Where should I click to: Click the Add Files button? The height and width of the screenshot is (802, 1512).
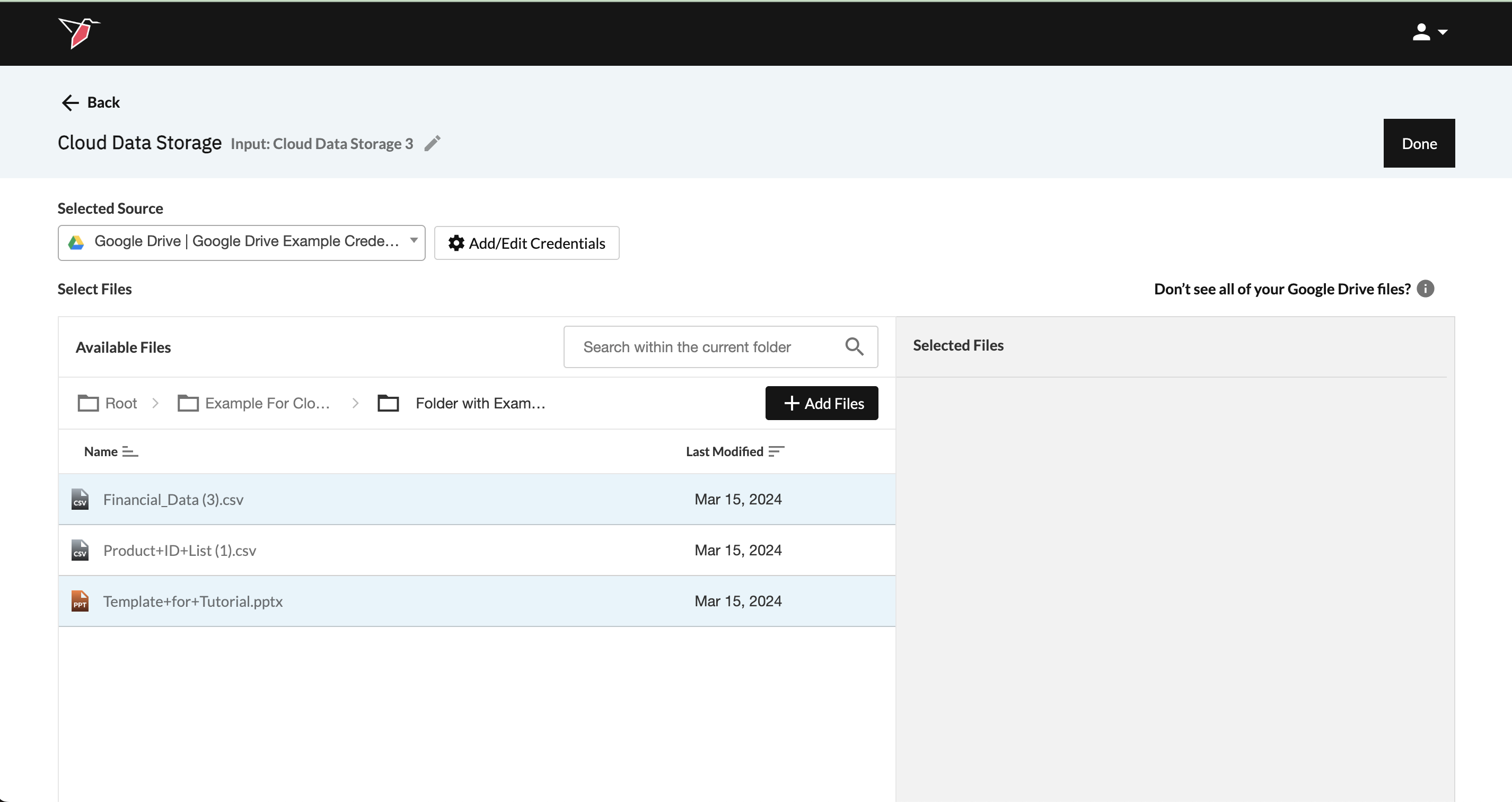[x=821, y=403]
